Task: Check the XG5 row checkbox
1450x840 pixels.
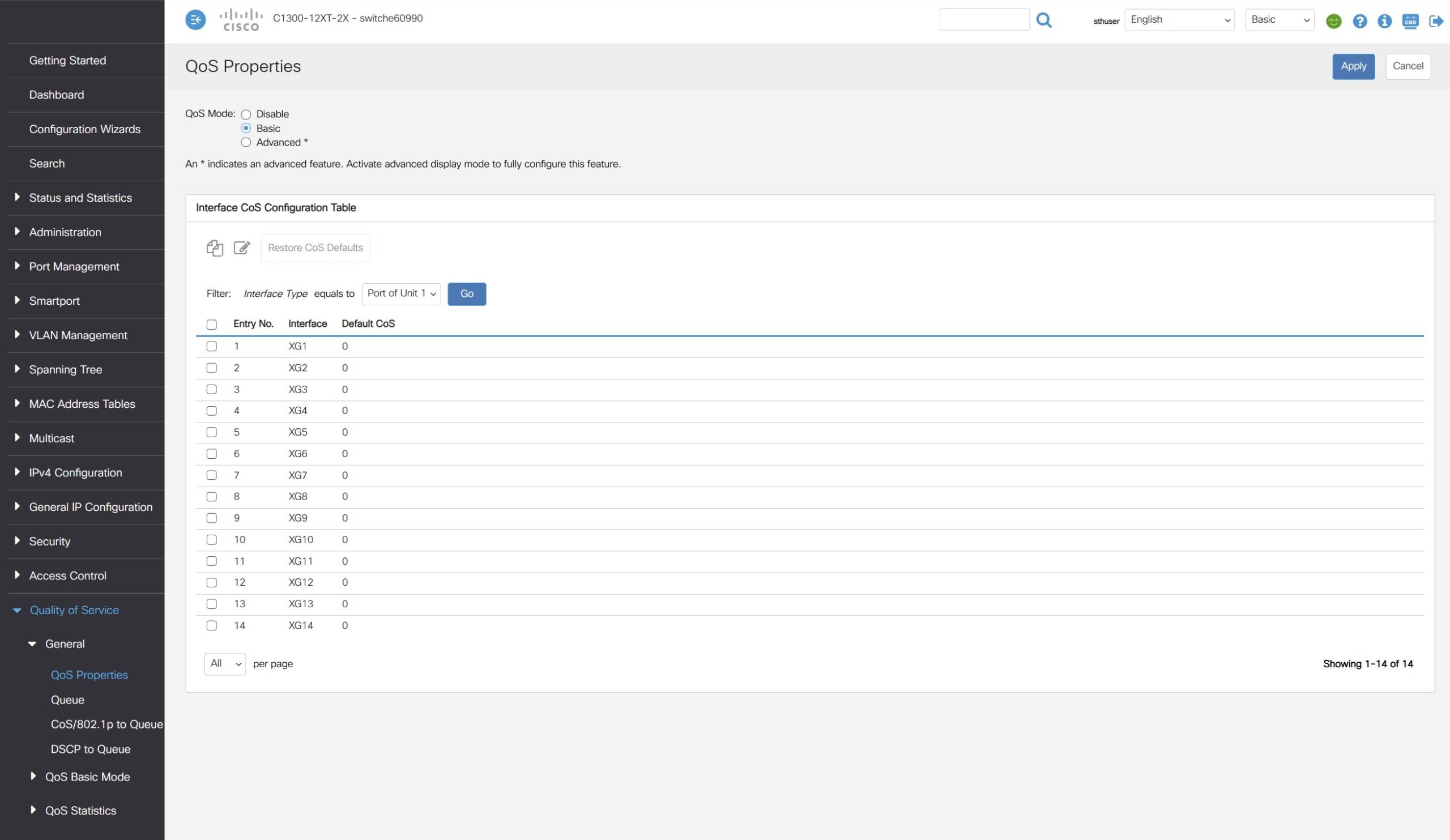Action: pos(212,432)
